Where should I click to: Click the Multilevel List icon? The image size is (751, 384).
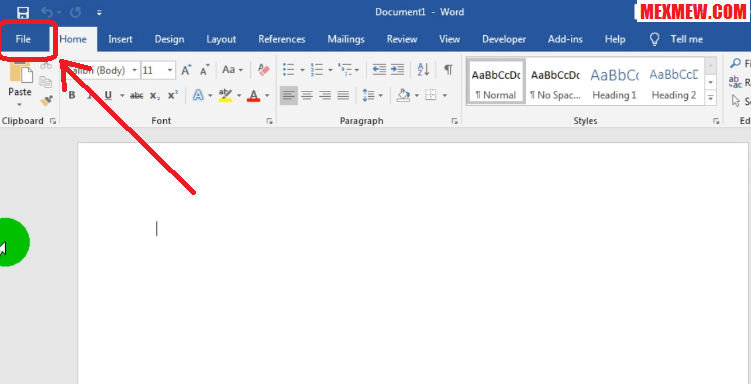(x=345, y=70)
